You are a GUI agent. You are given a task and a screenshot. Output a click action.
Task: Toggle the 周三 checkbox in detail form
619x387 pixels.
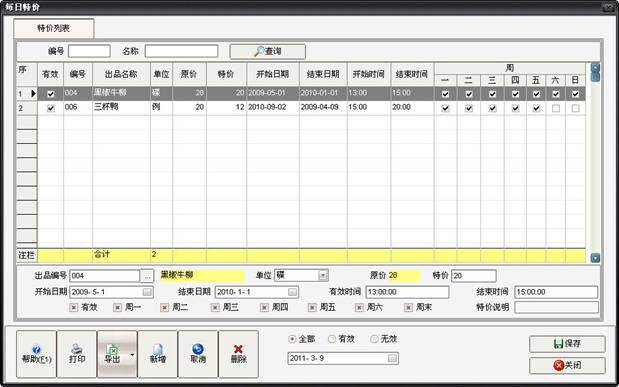[x=215, y=308]
